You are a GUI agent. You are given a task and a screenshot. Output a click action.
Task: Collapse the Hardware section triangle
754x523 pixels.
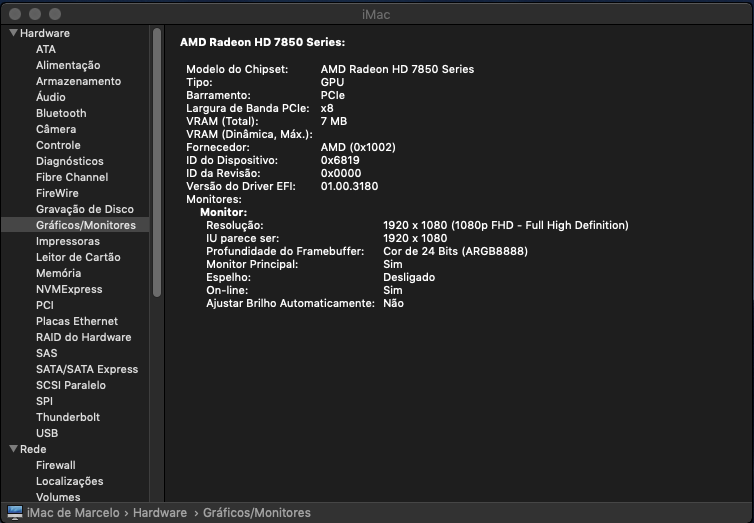point(13,33)
